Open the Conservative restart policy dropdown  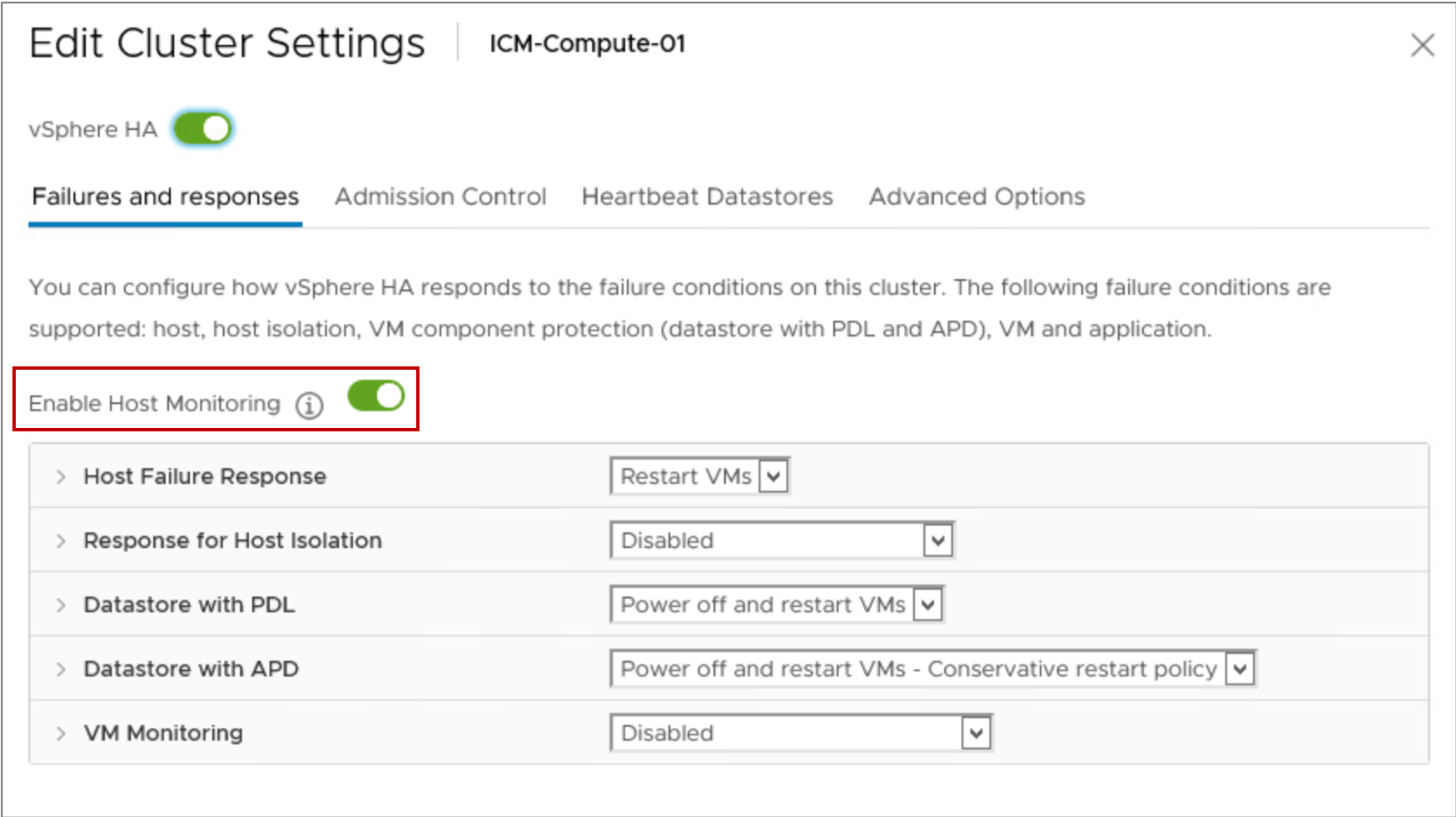pos(933,669)
